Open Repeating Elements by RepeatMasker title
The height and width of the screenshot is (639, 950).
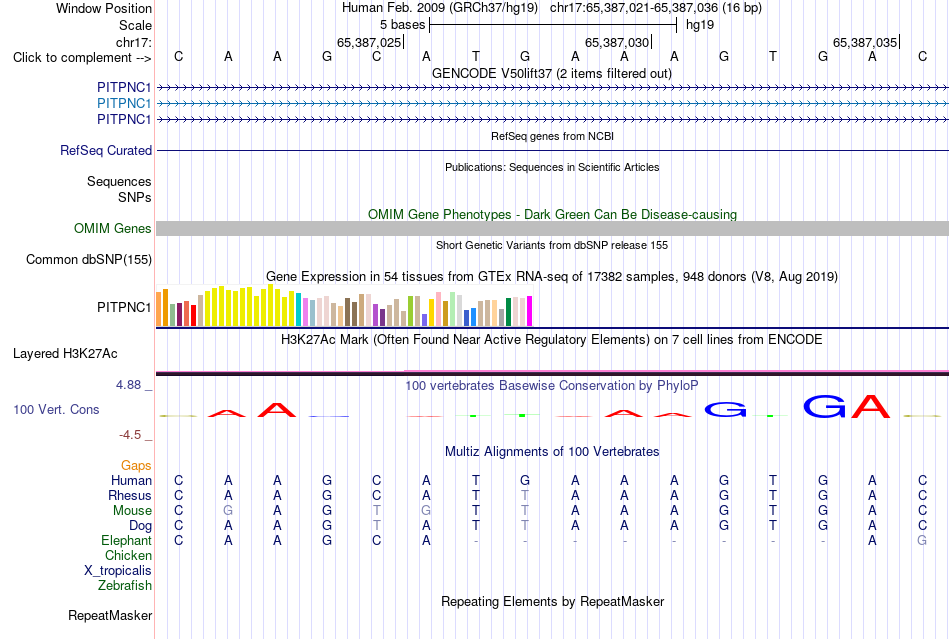tap(552, 602)
